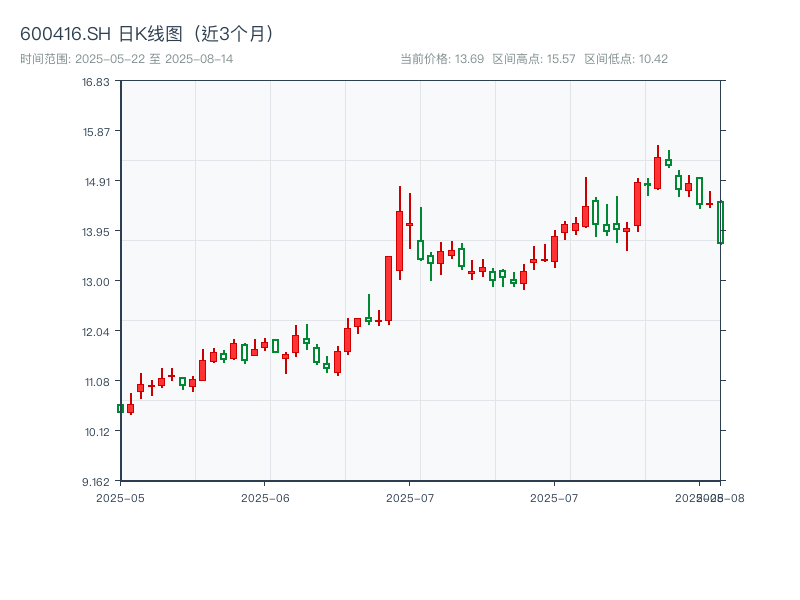The height and width of the screenshot is (600, 800).
Task: Select the 时间范围 2025-05-22 至 2025-08-14 text
Action: tap(127, 59)
